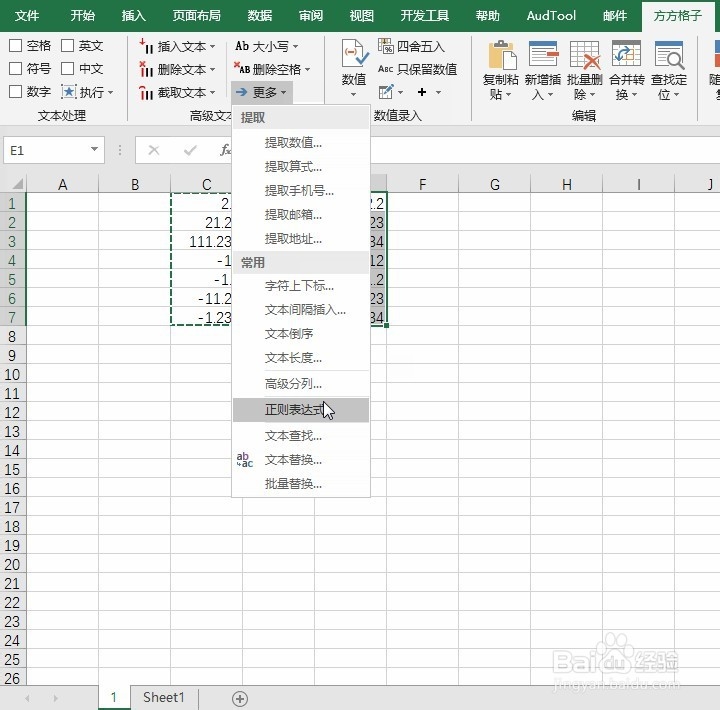This screenshot has width=720, height=710.
Task: Click the previous sheet navigation arrow
Action: click(28, 699)
